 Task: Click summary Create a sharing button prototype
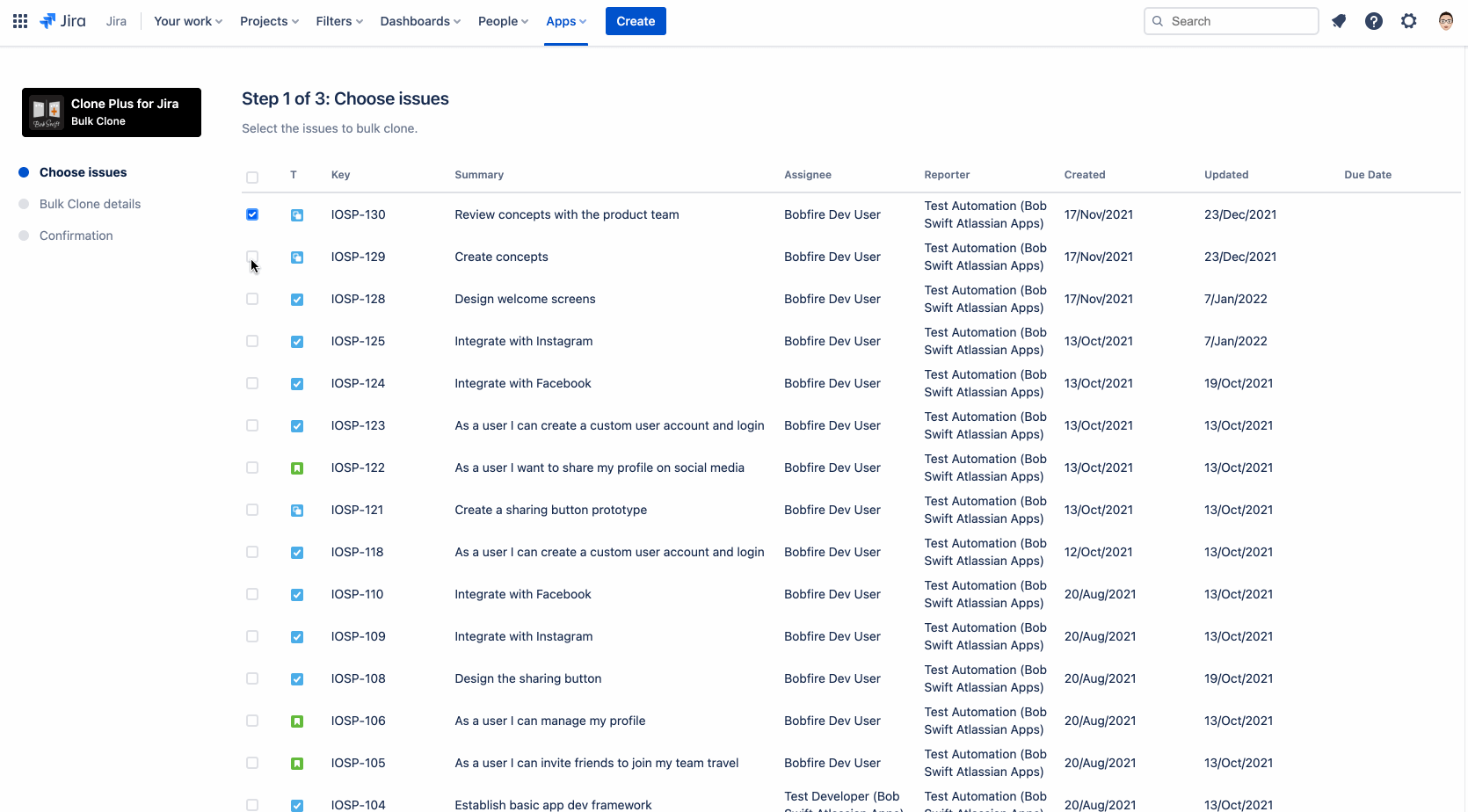[550, 510]
